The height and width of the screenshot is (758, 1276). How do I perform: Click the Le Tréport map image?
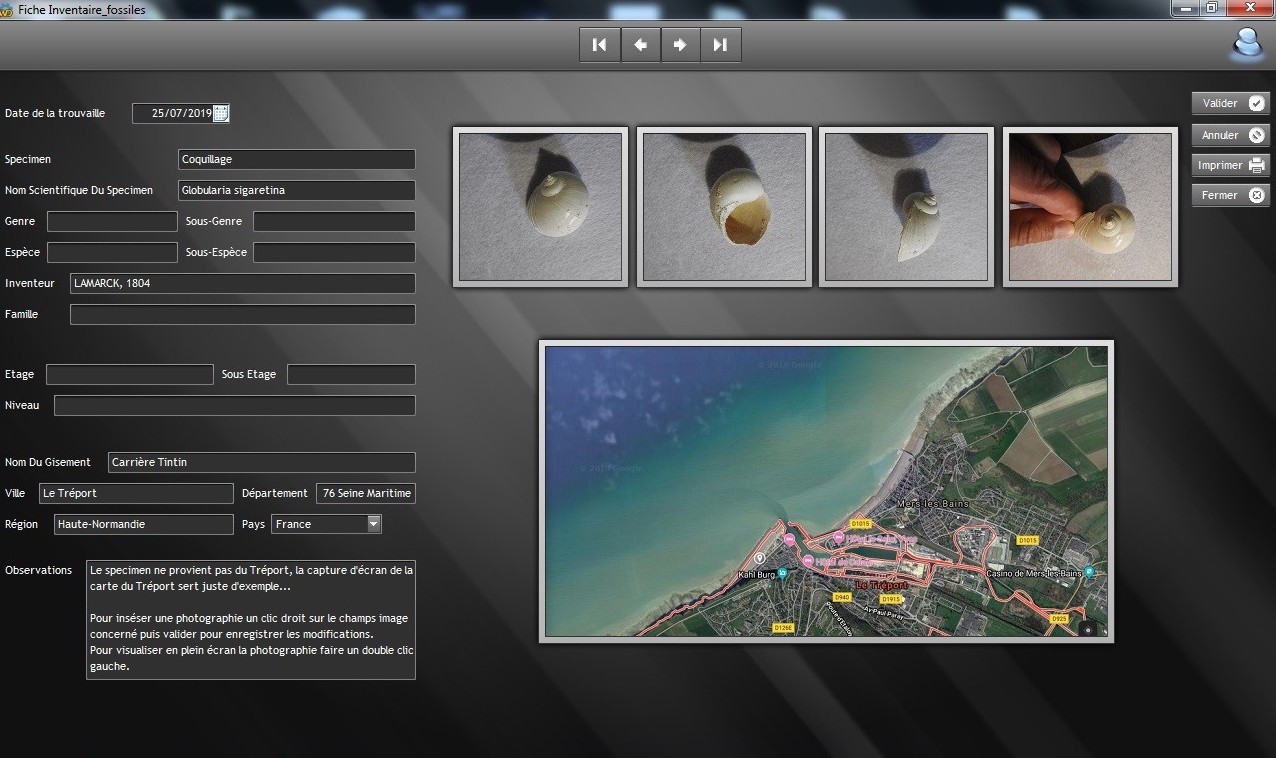(x=826, y=491)
